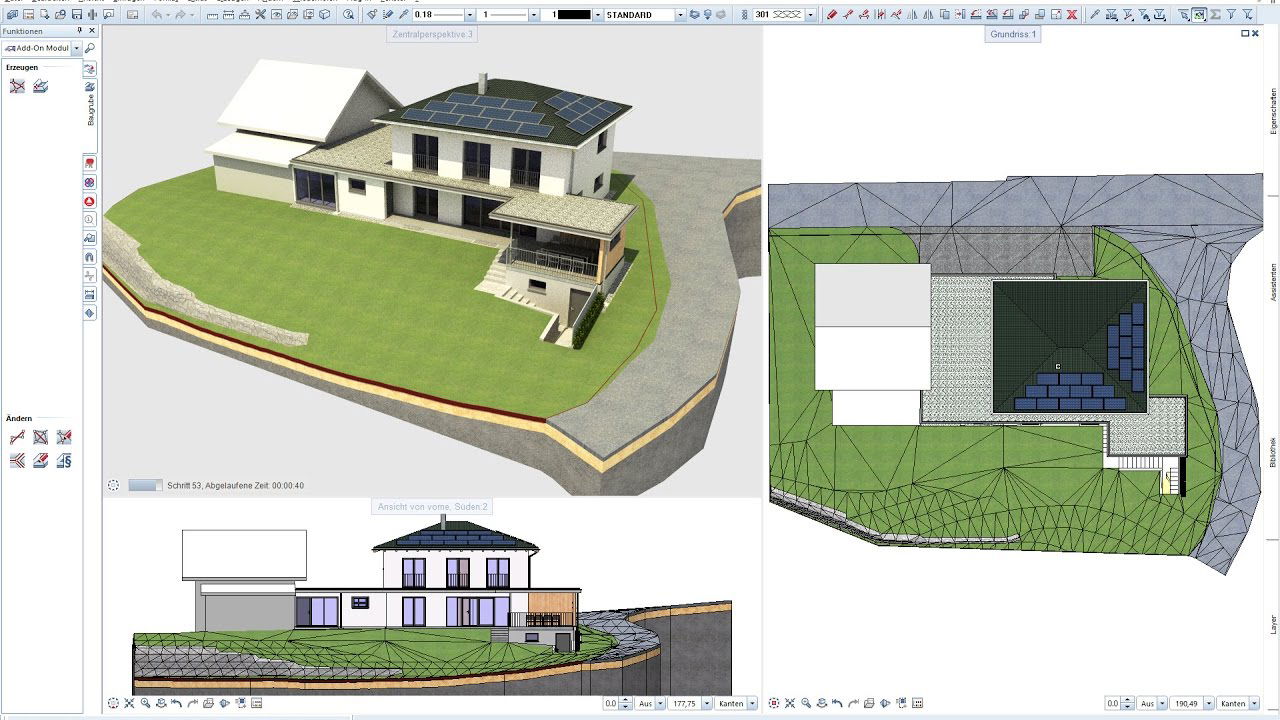Maximize the Grundriss view window
Viewport: 1280px width, 720px height.
point(1246,33)
